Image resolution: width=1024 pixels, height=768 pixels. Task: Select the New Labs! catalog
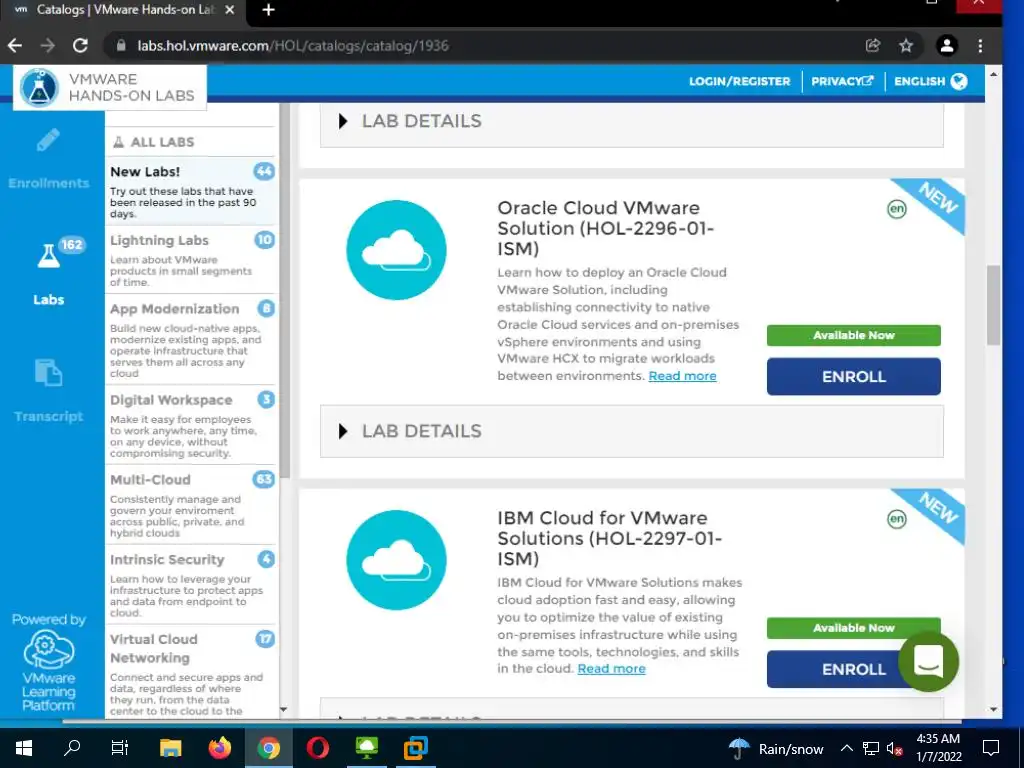pos(190,191)
